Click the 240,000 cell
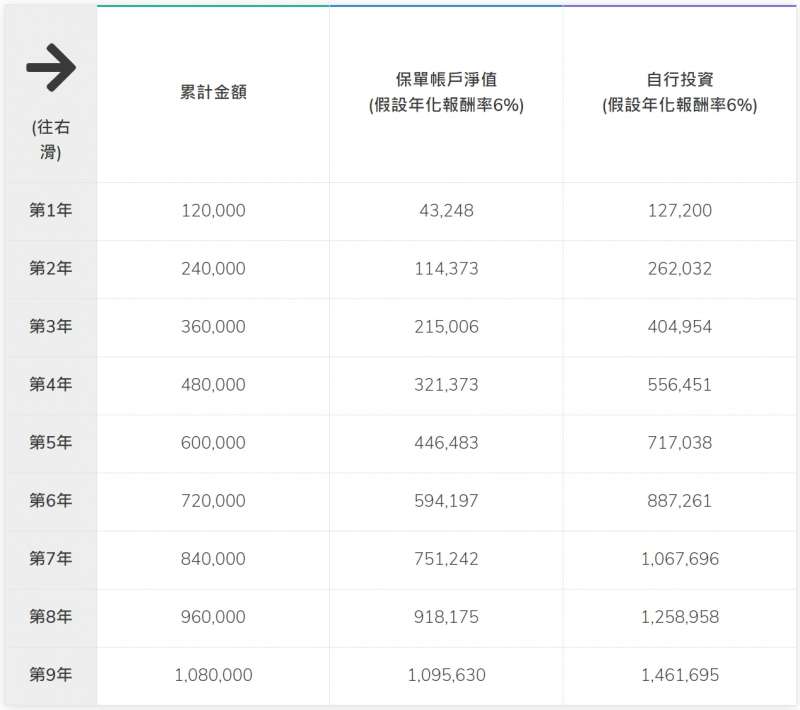The height and width of the screenshot is (710, 800). click(213, 269)
